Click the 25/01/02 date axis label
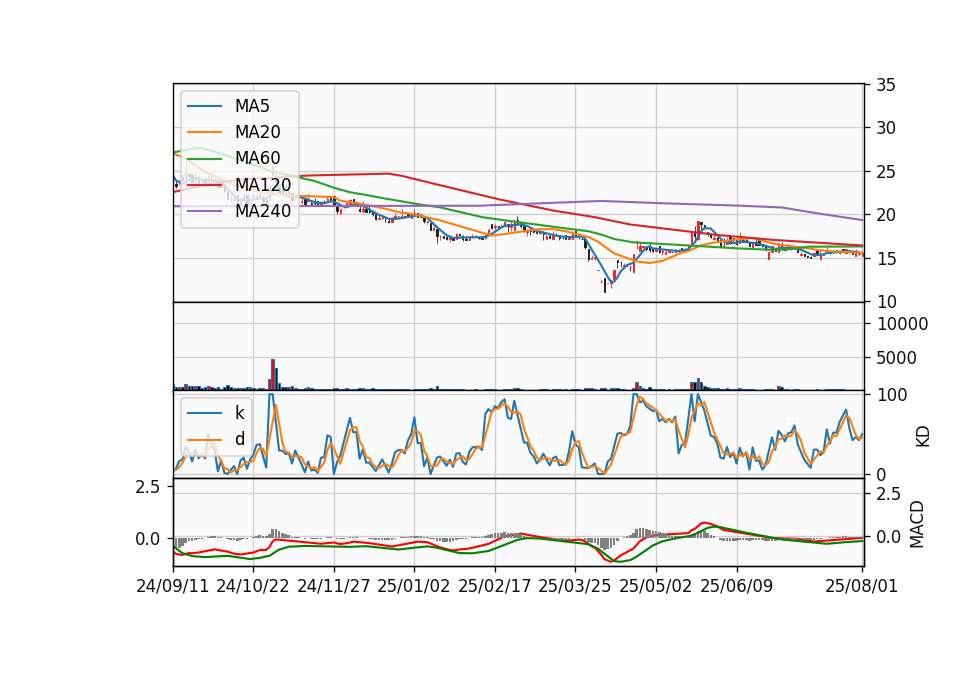Image resolution: width=960 pixels, height=690 pixels. [x=414, y=586]
